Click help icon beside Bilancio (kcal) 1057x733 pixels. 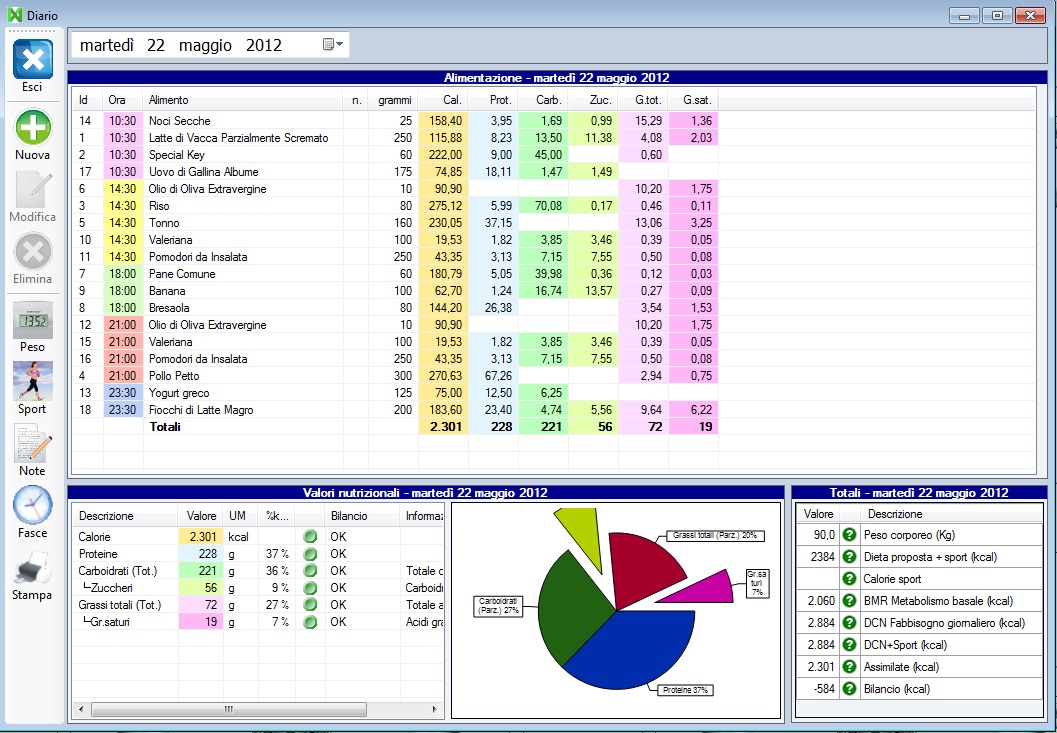(x=850, y=689)
